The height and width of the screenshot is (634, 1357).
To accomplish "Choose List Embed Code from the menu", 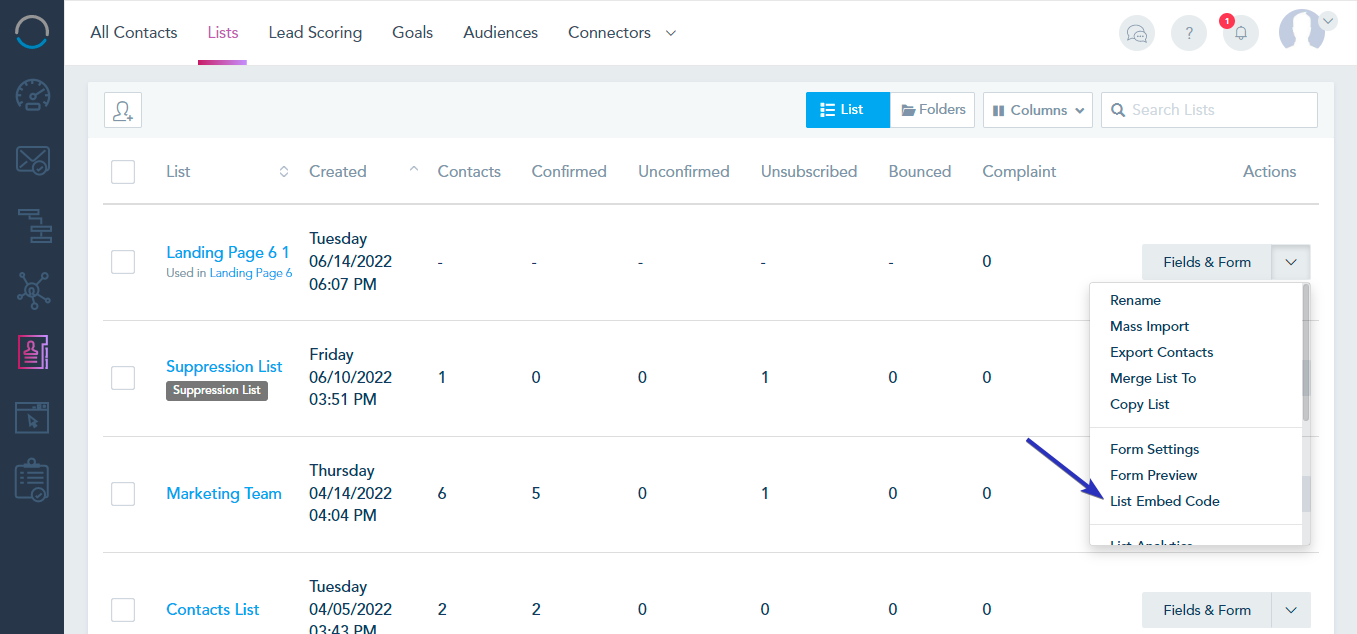I will pyautogui.click(x=1165, y=501).
